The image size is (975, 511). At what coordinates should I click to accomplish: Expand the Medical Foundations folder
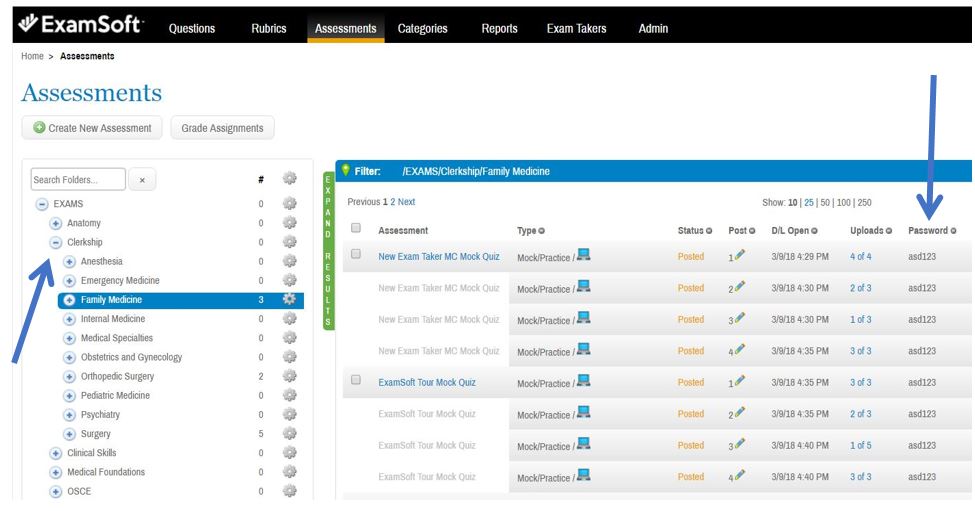pos(57,472)
